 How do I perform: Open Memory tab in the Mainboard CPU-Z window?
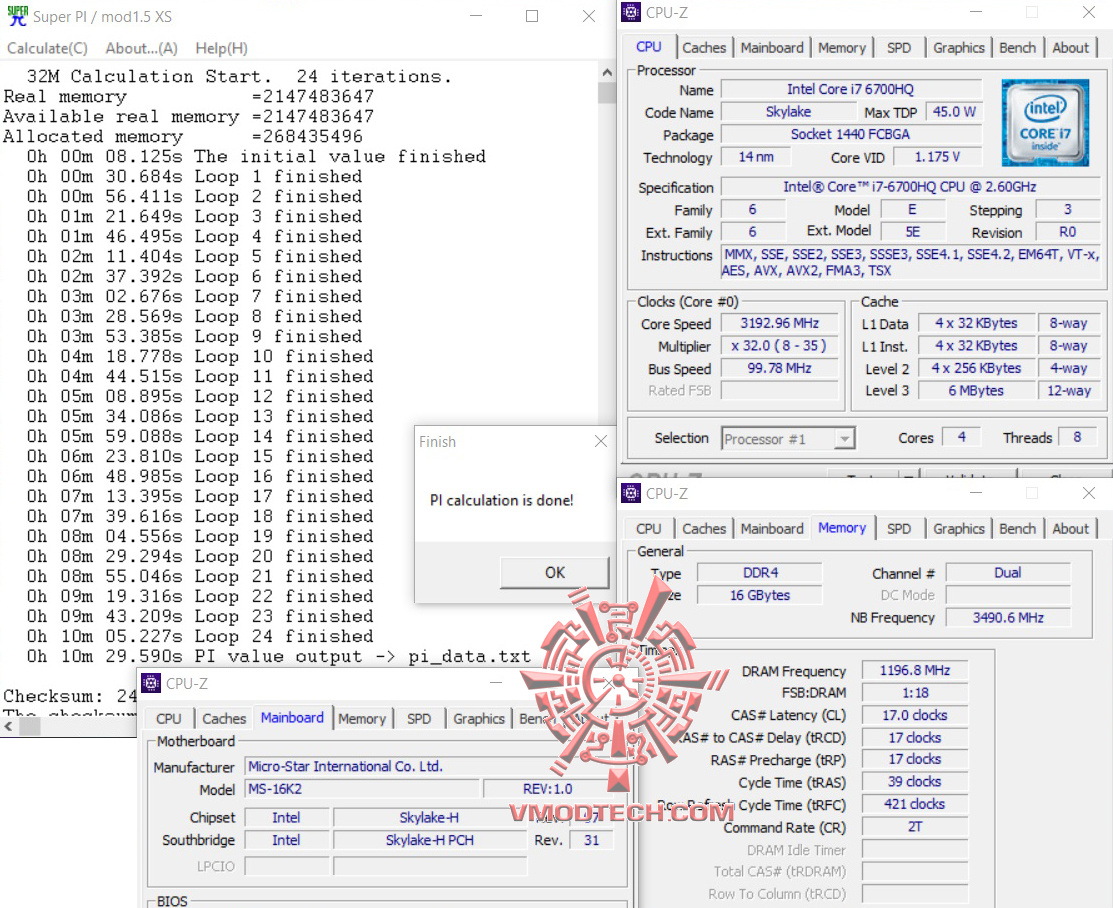[x=362, y=718]
